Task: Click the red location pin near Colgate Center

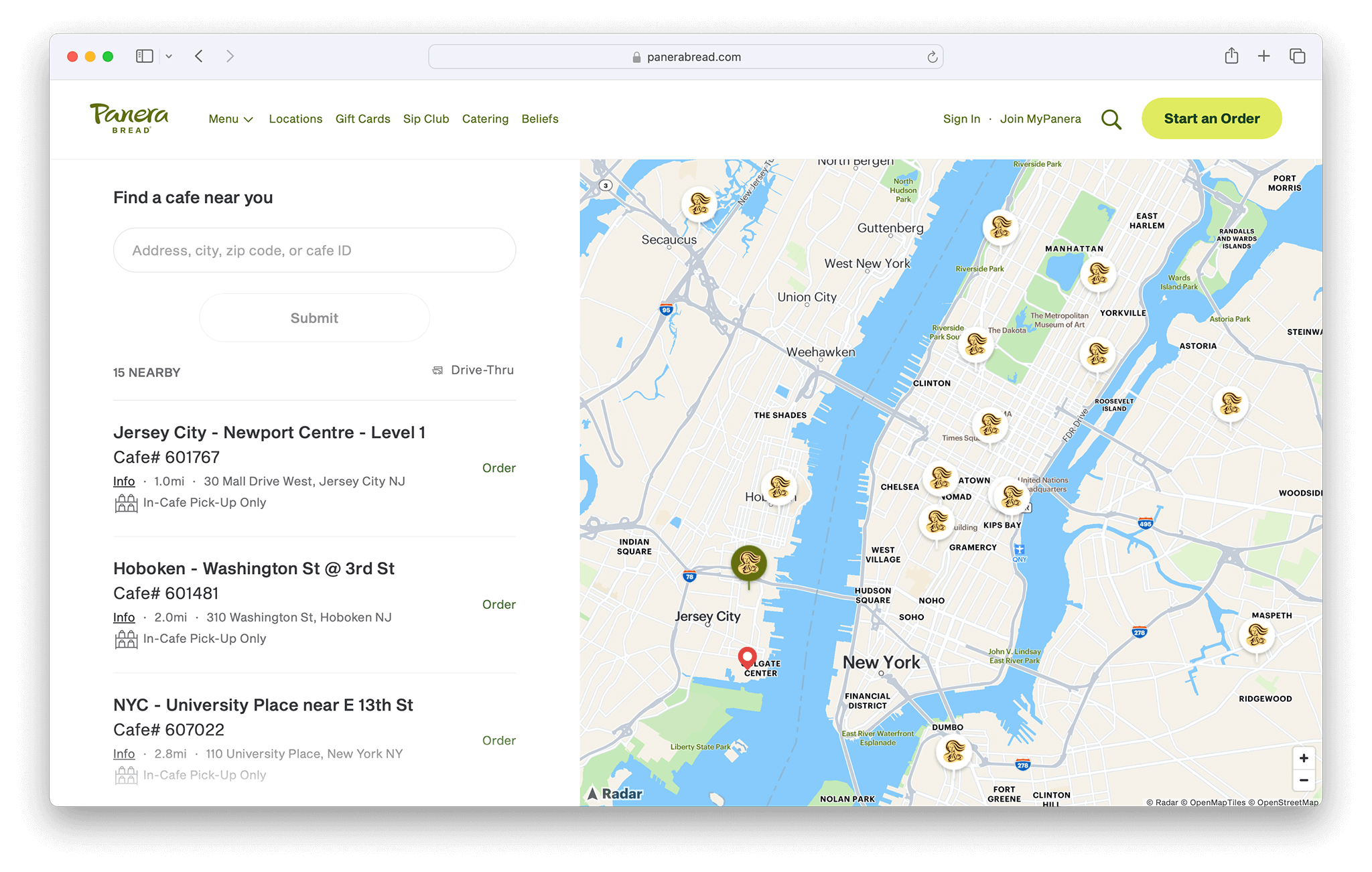Action: pyautogui.click(x=747, y=658)
